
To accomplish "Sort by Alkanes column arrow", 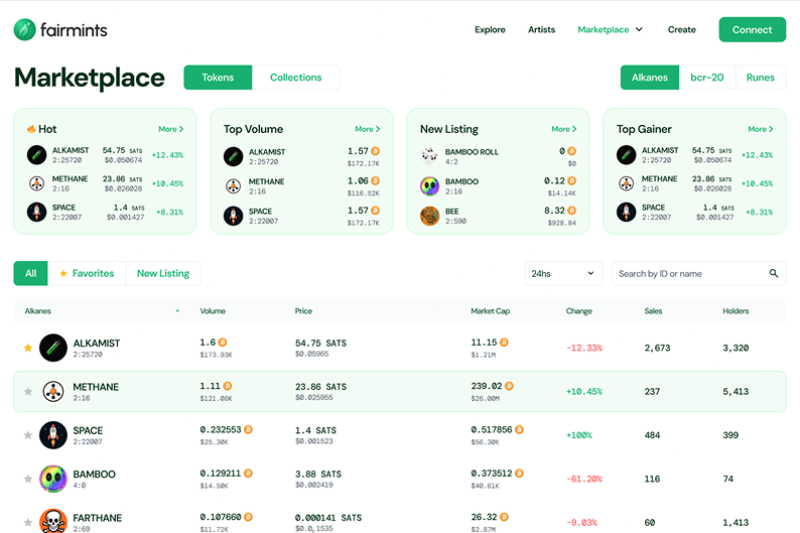I will pos(178,311).
